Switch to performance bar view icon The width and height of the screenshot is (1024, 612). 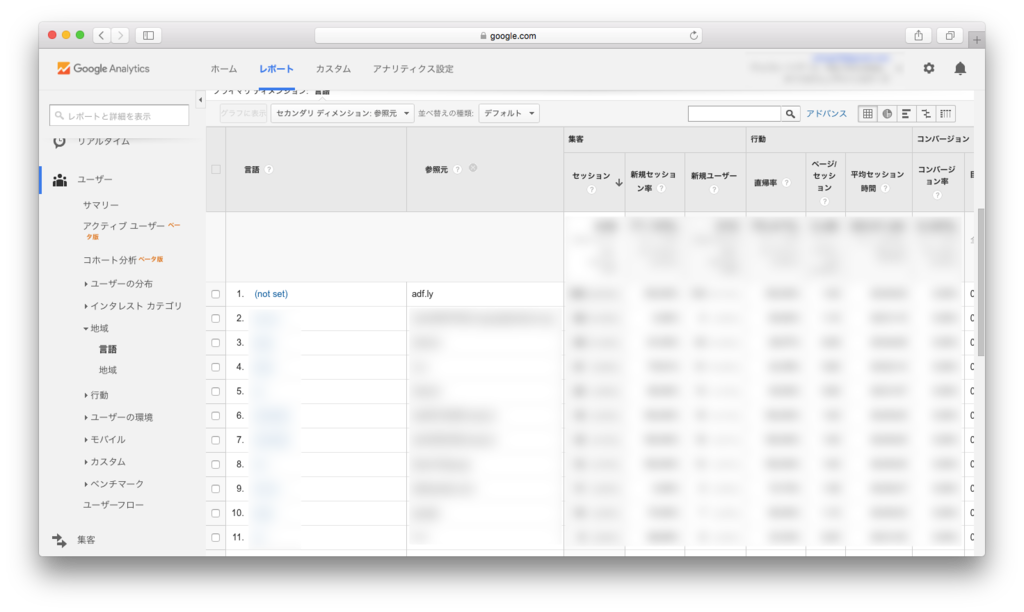pos(906,114)
